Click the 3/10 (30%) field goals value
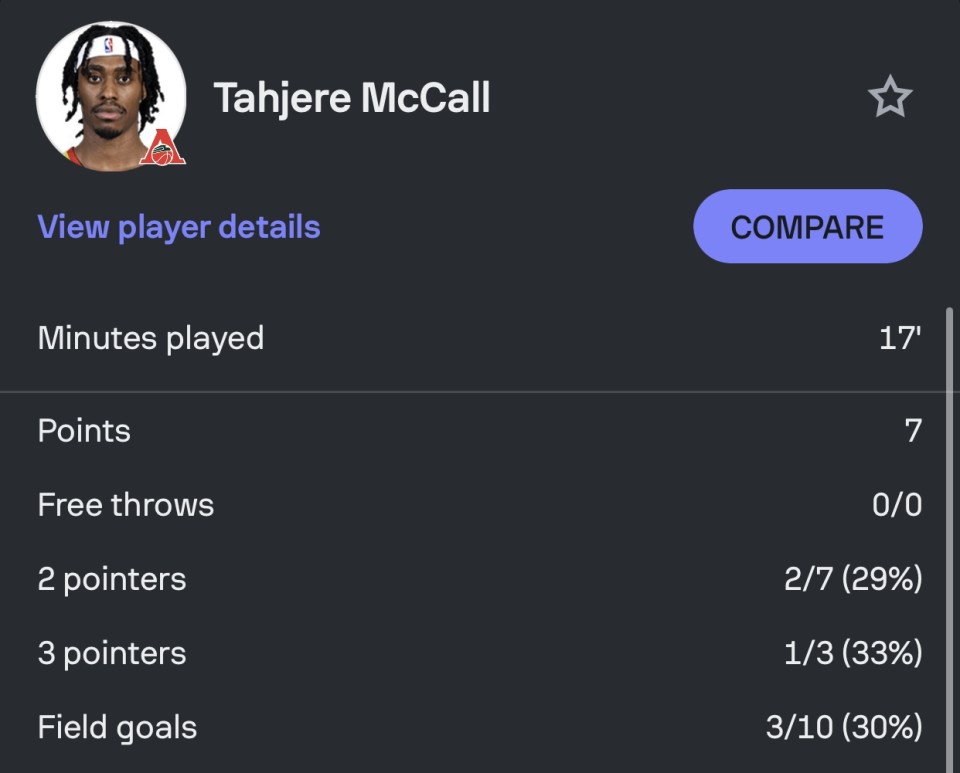Screen dimensions: 960x773 [x=844, y=727]
